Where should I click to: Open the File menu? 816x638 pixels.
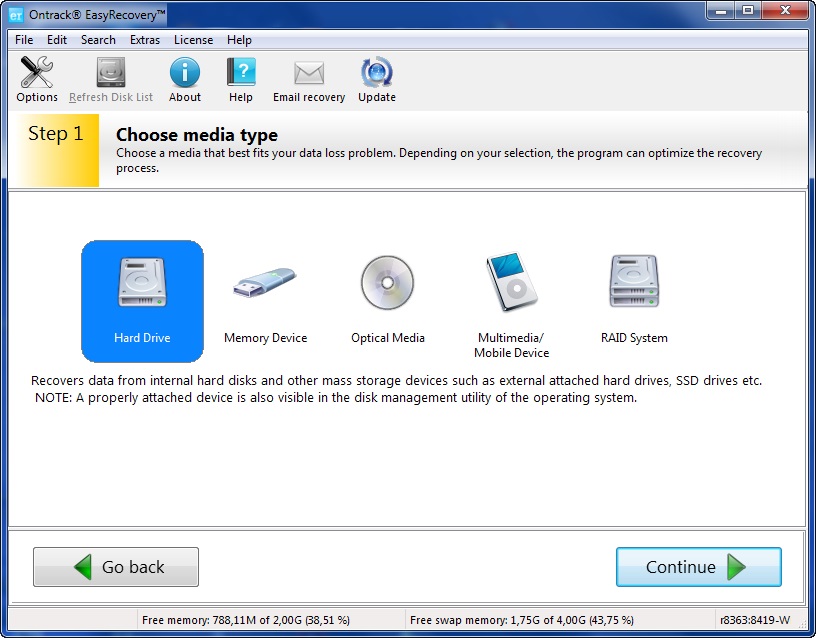coord(24,40)
